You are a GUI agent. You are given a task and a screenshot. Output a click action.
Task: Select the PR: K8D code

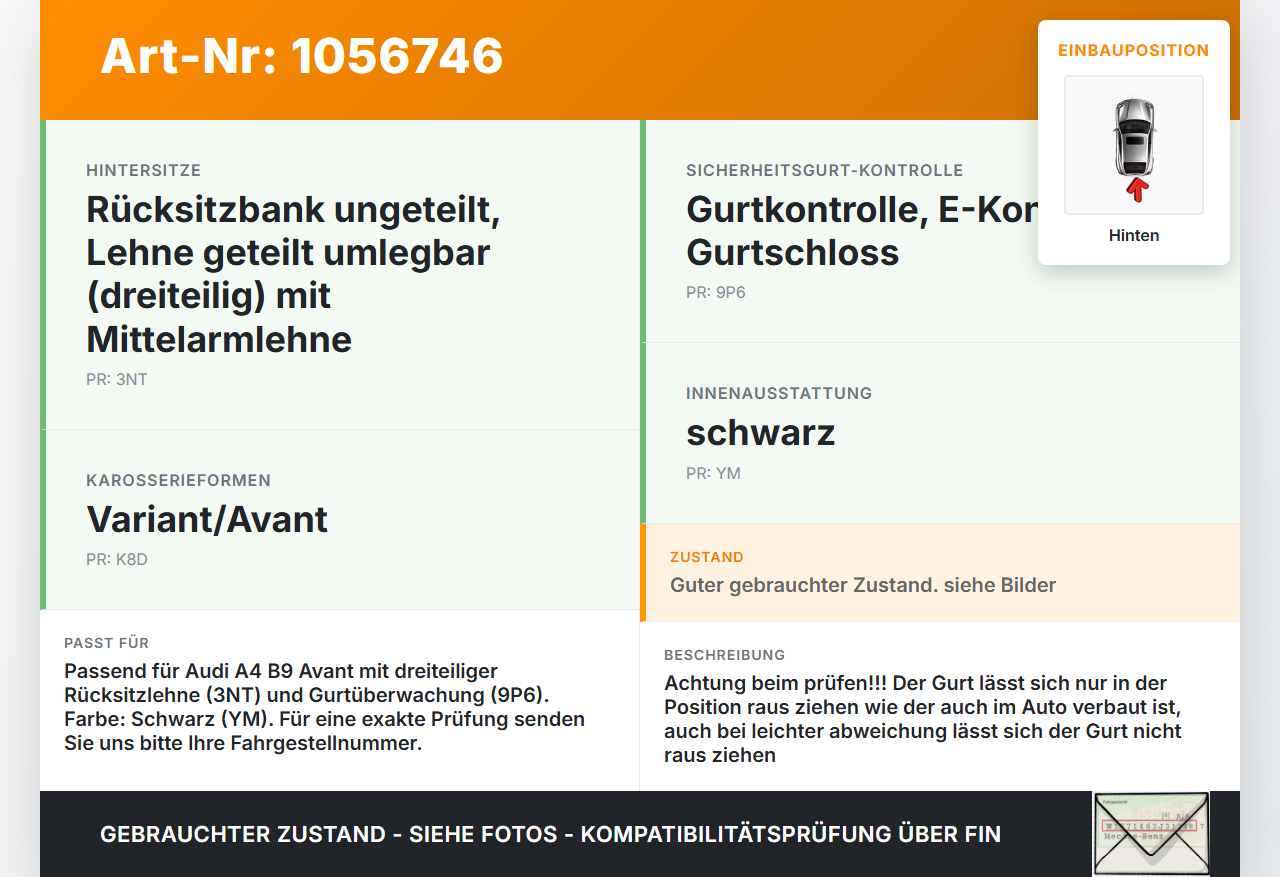pos(117,559)
